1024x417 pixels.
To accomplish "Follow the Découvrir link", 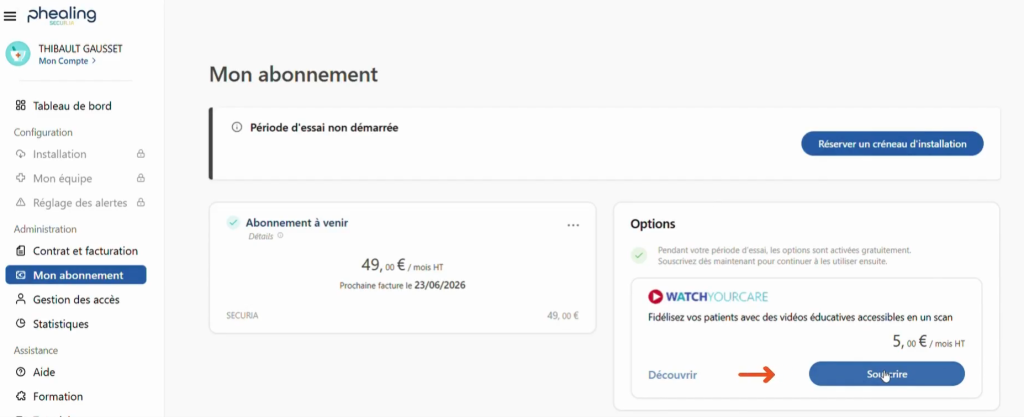I will pyautogui.click(x=672, y=375).
